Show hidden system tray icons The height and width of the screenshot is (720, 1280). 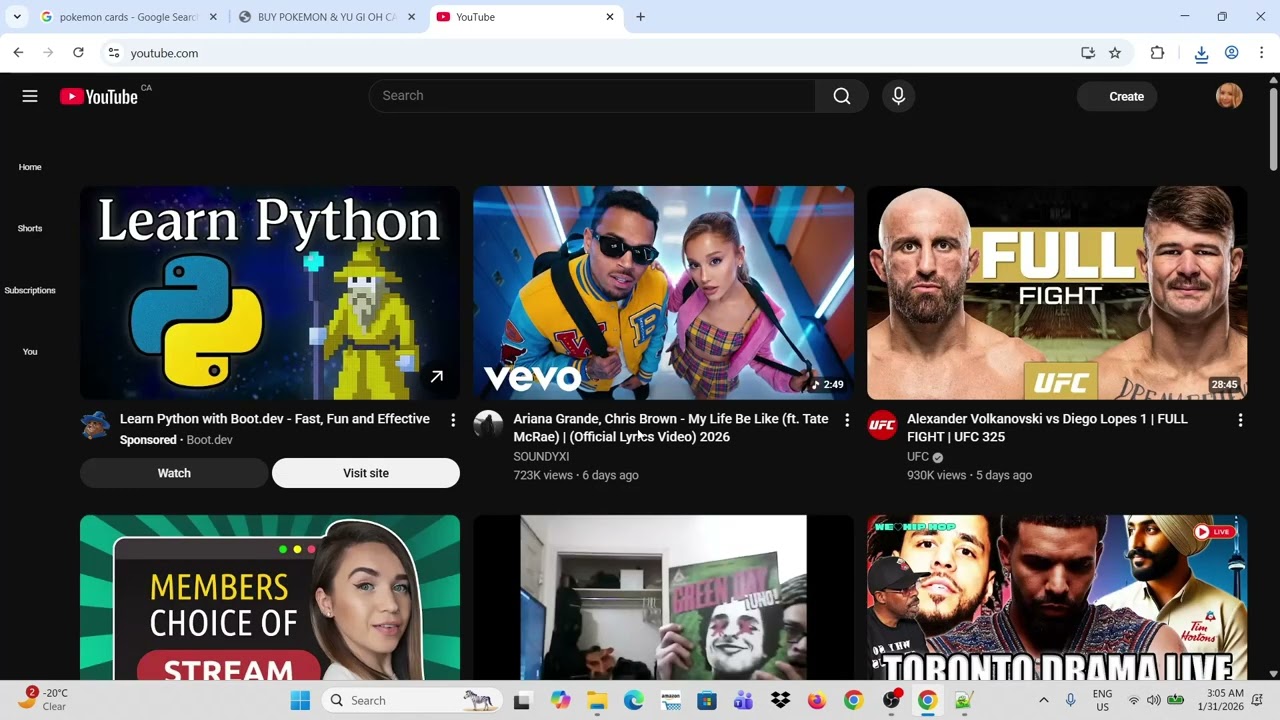coord(1044,700)
